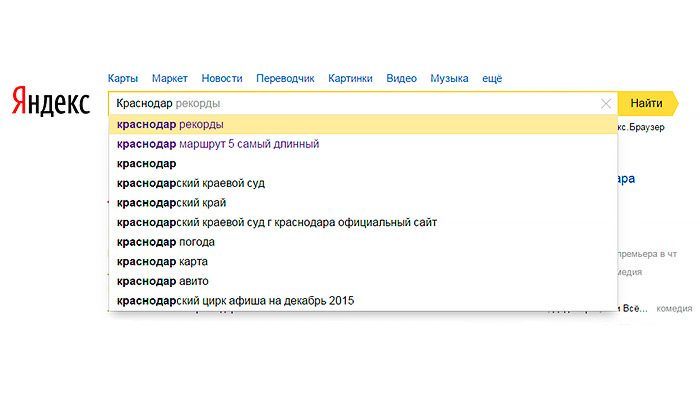Viewport: 700px width, 420px height.
Task: Open the Карты link
Action: pyautogui.click(x=123, y=79)
